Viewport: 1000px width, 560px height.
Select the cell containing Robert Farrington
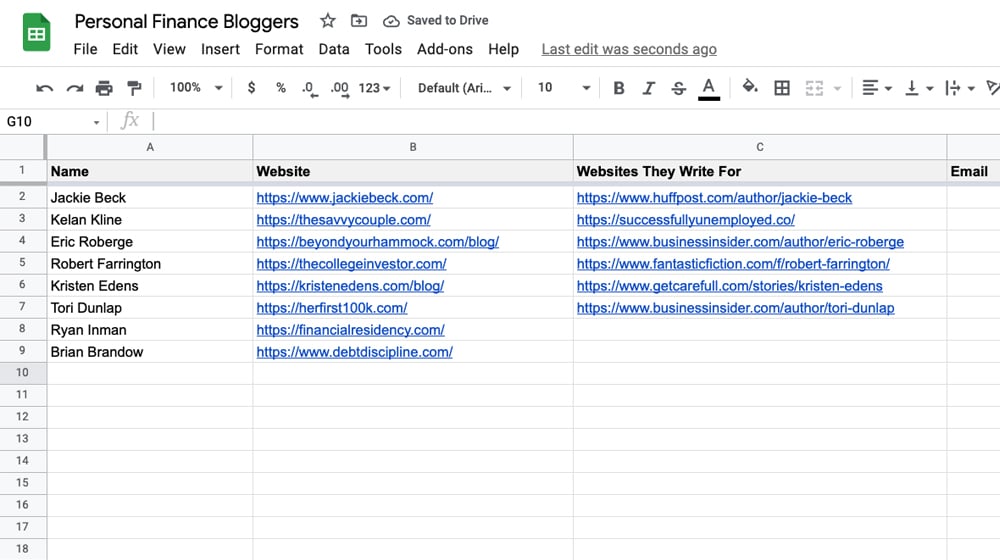(150, 264)
